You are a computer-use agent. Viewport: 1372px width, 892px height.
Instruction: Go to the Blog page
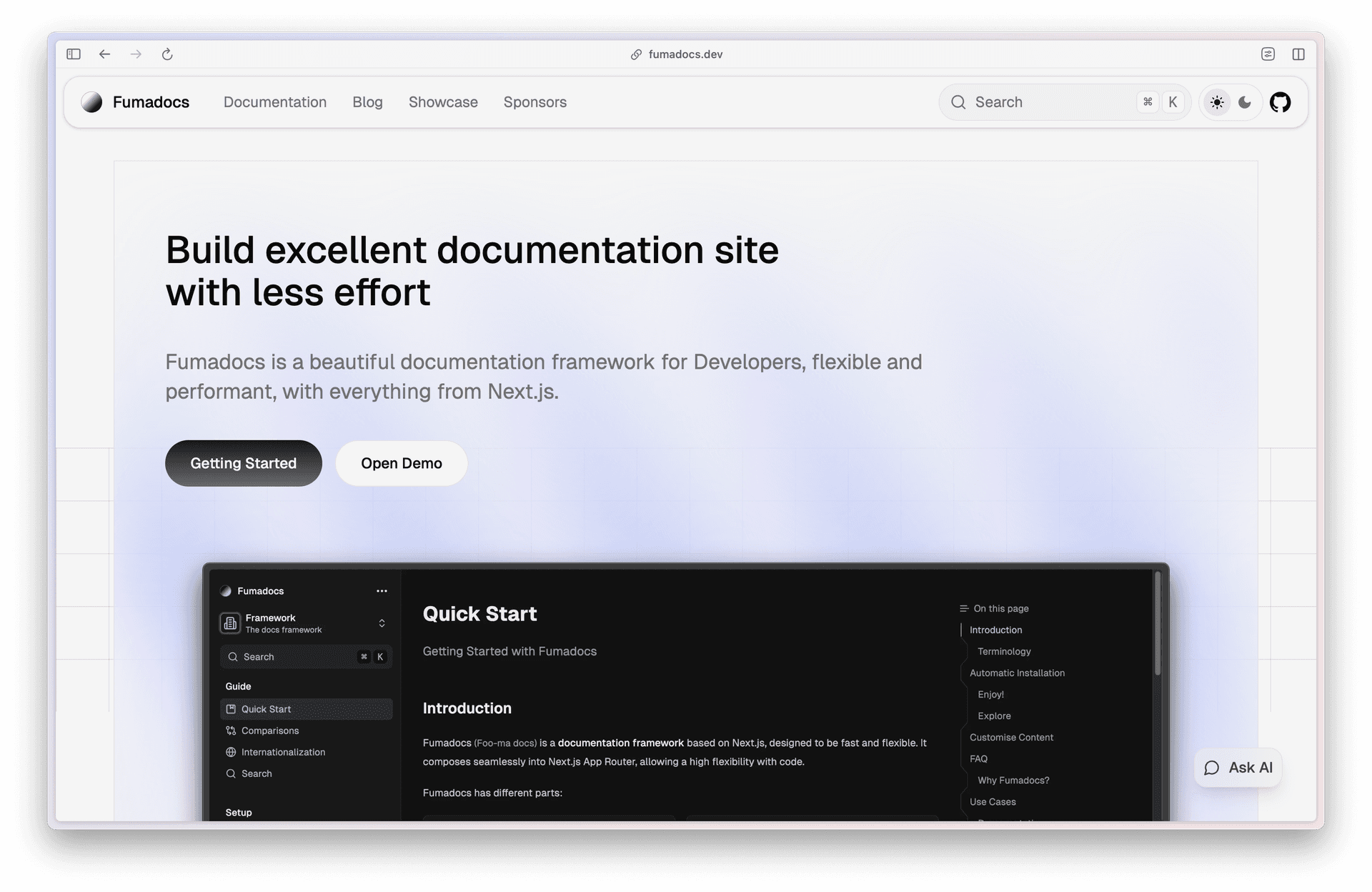tap(367, 102)
